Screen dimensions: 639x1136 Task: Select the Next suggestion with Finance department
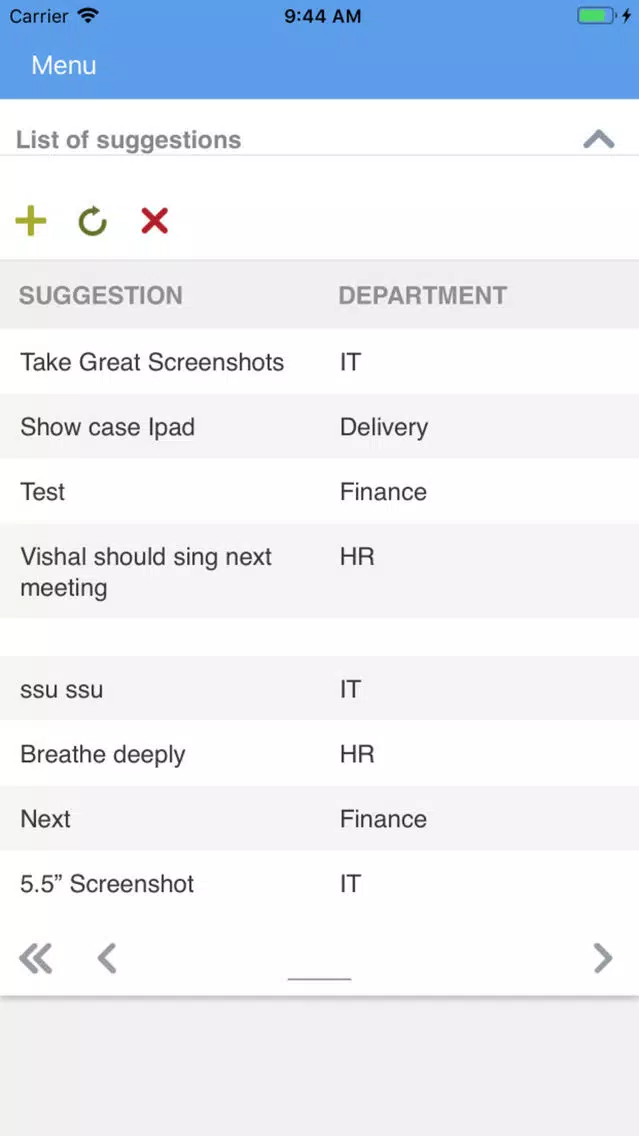pyautogui.click(x=320, y=819)
